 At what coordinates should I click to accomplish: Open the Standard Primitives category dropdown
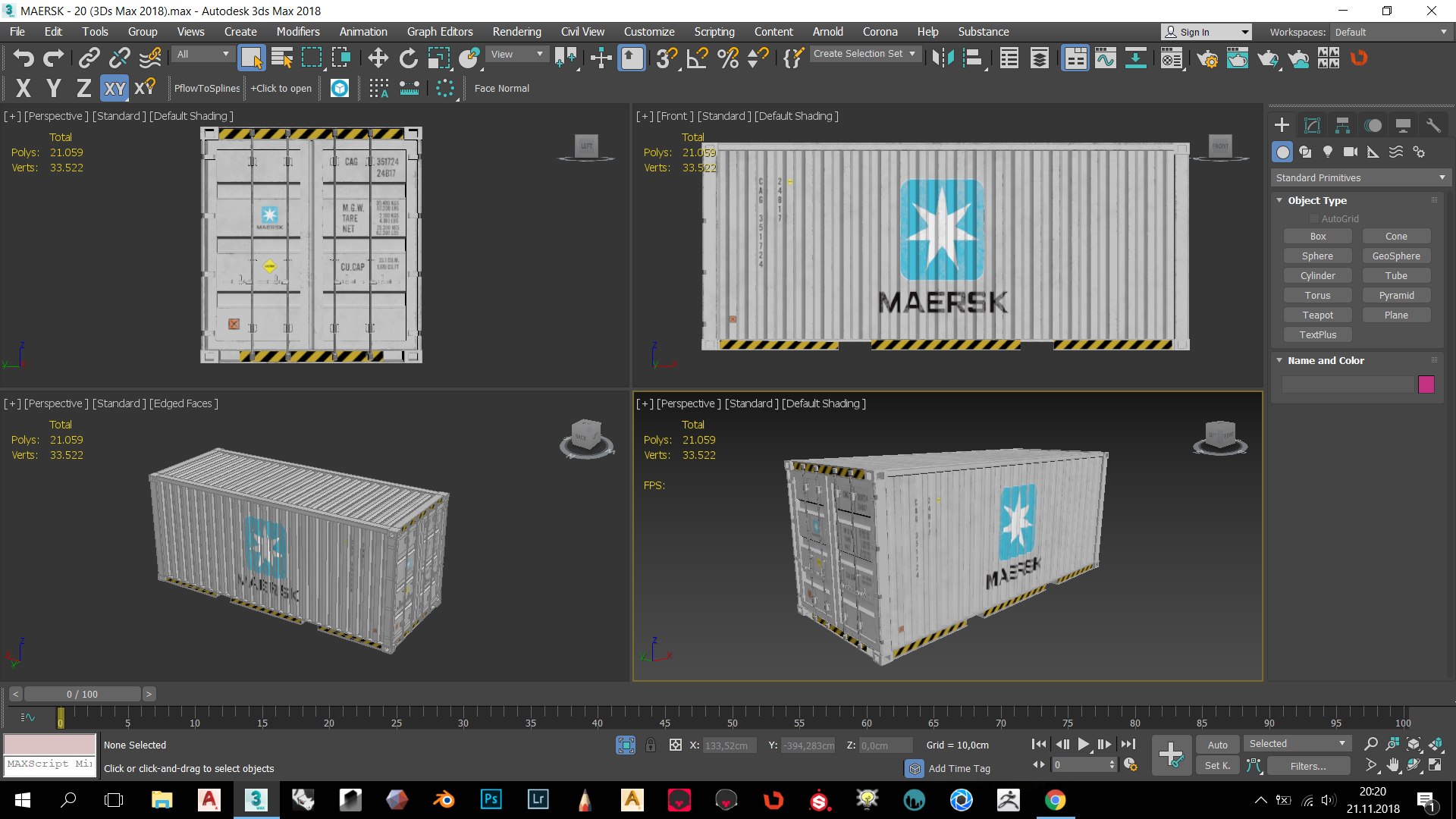pyautogui.click(x=1360, y=177)
